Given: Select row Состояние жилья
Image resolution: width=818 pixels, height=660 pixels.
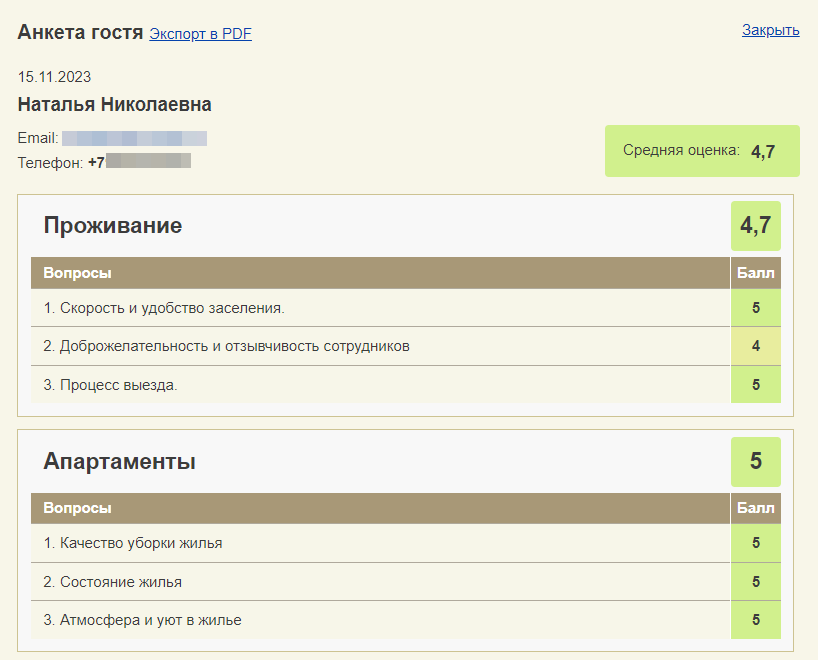Looking at the screenshot, I should tap(380, 582).
